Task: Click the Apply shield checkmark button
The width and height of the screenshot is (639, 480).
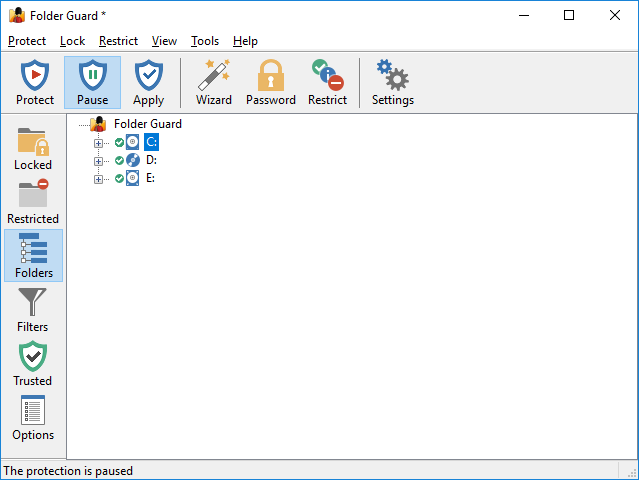Action: tap(148, 82)
